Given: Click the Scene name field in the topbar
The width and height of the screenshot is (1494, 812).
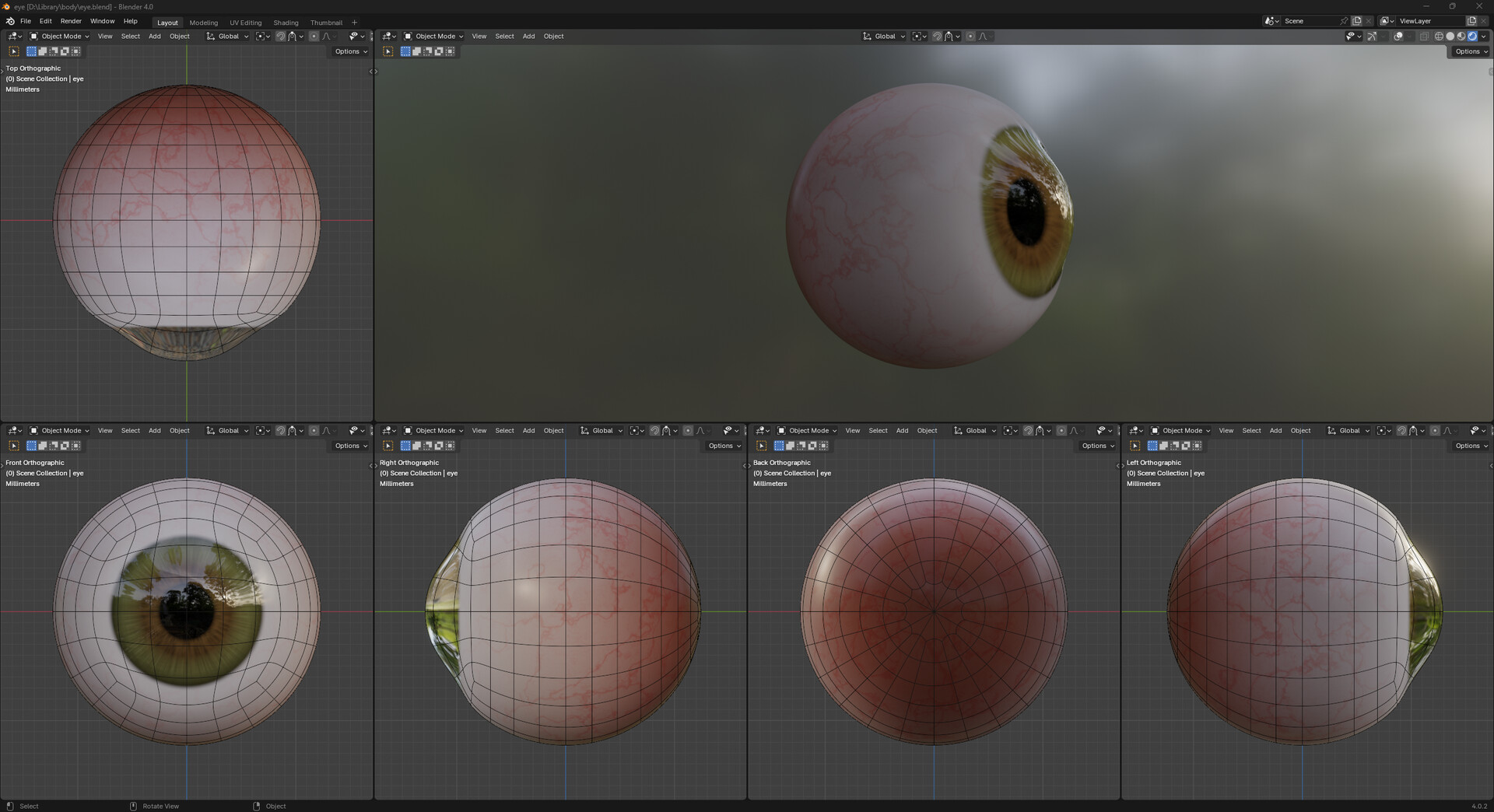Looking at the screenshot, I should [1296, 21].
